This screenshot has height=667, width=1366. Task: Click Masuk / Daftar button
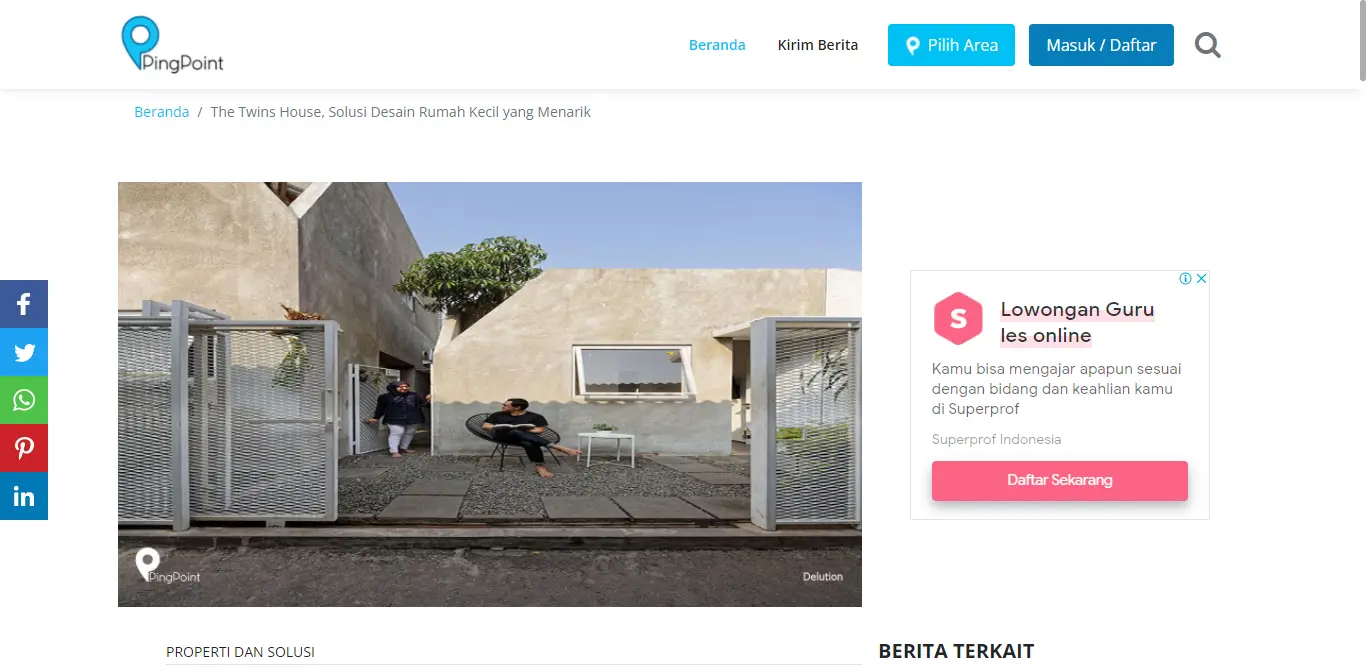[1101, 45]
